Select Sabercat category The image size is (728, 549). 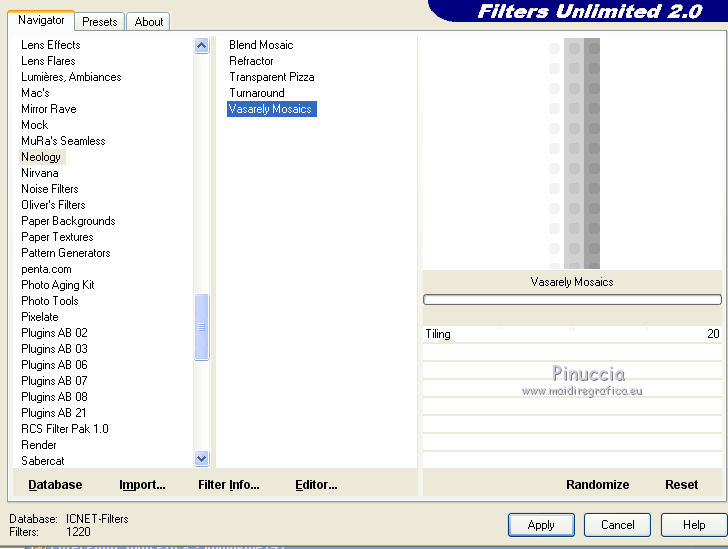pyautogui.click(x=43, y=461)
